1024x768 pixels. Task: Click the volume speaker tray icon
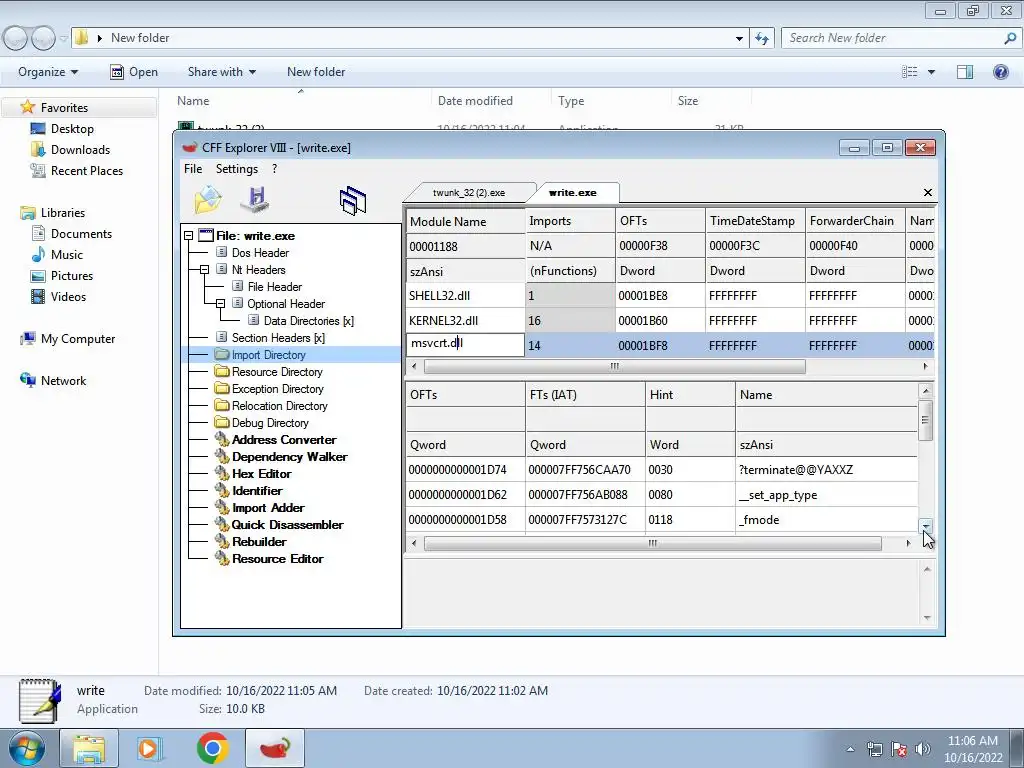(923, 749)
